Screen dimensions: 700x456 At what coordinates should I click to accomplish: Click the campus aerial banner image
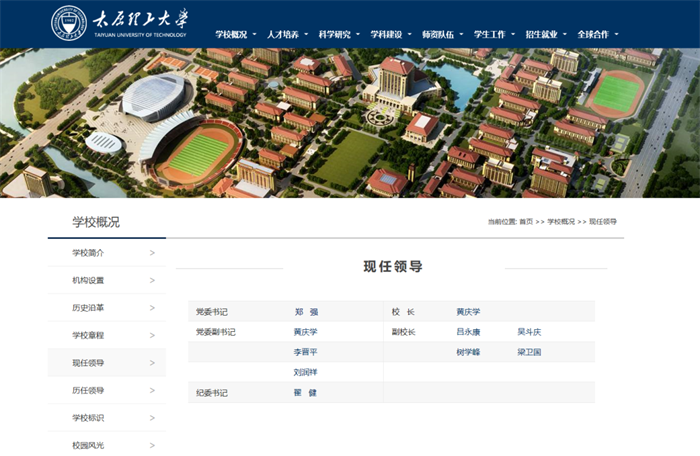350,122
